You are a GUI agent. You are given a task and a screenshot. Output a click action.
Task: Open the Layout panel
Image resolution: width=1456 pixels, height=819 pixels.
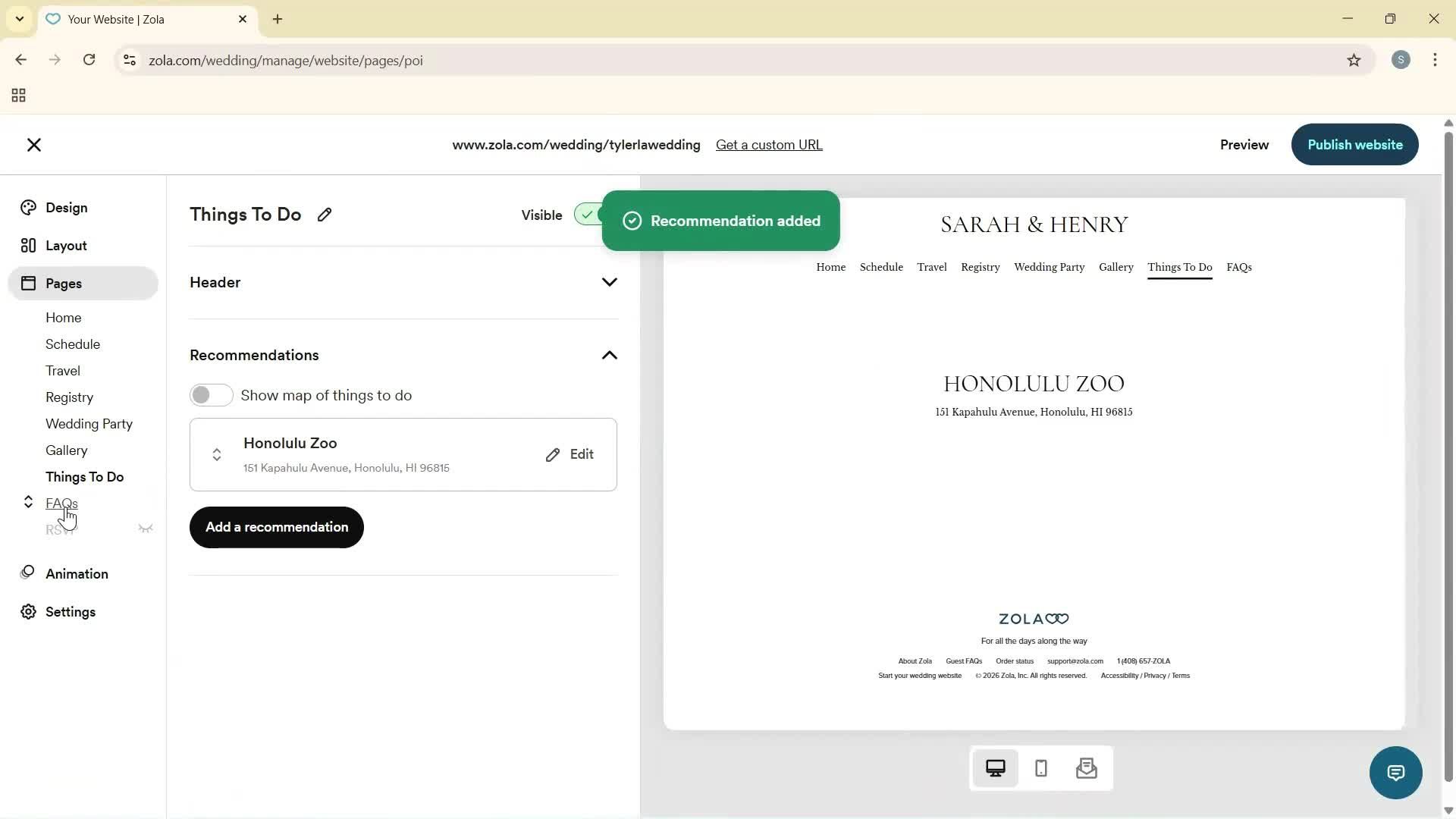pyautogui.click(x=64, y=245)
